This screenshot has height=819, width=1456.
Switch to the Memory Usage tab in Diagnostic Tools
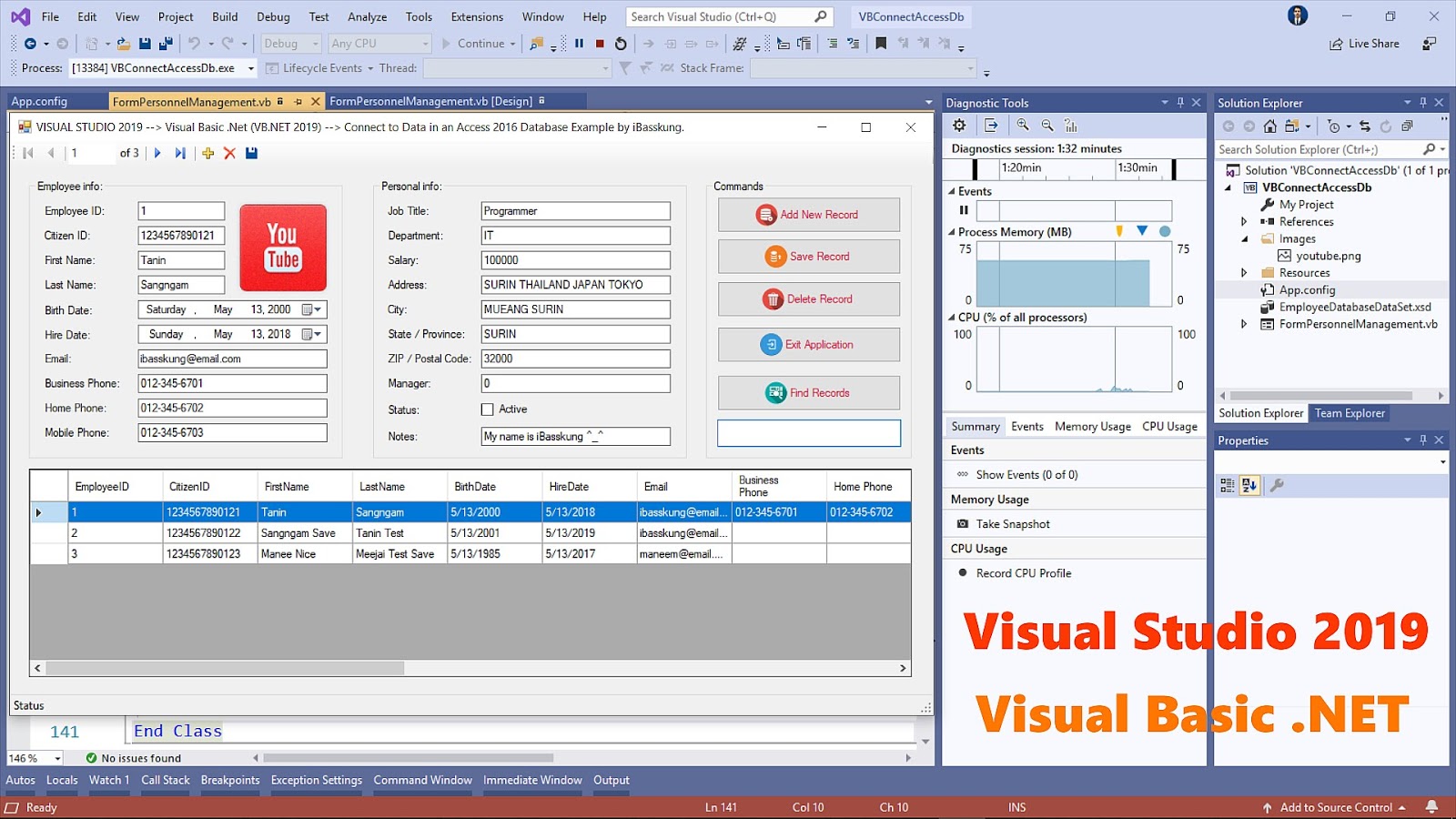click(x=1092, y=426)
